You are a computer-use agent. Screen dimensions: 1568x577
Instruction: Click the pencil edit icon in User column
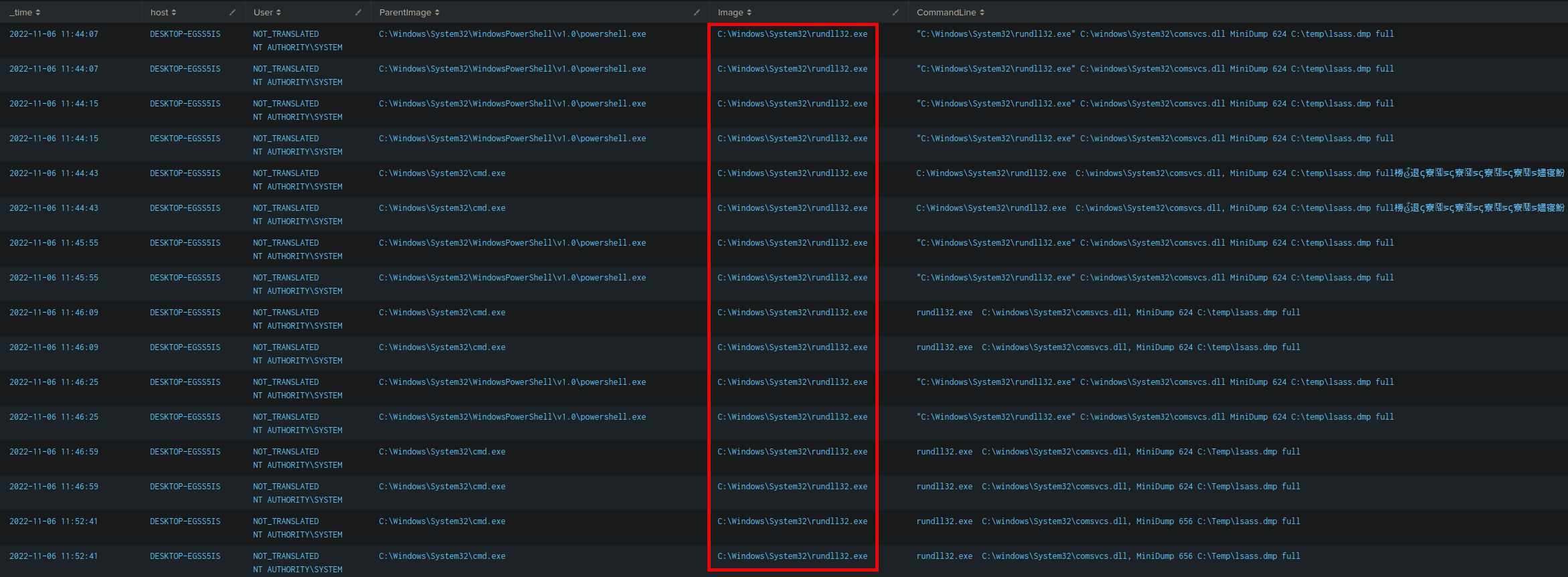click(358, 13)
